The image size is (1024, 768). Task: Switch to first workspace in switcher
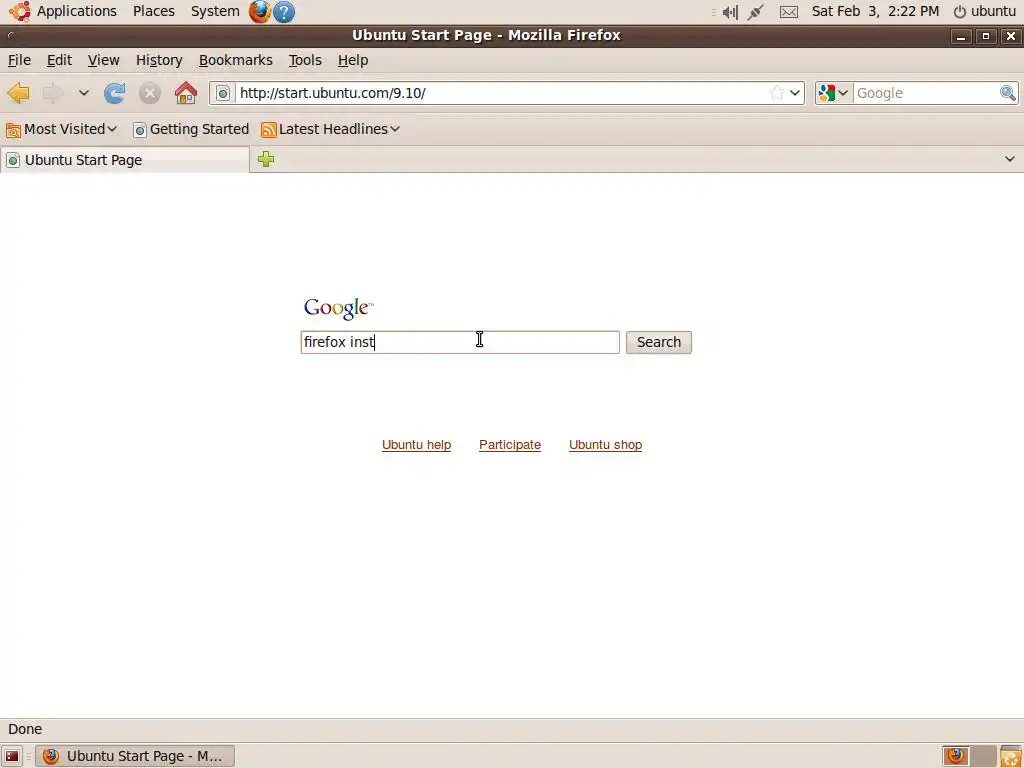click(955, 756)
